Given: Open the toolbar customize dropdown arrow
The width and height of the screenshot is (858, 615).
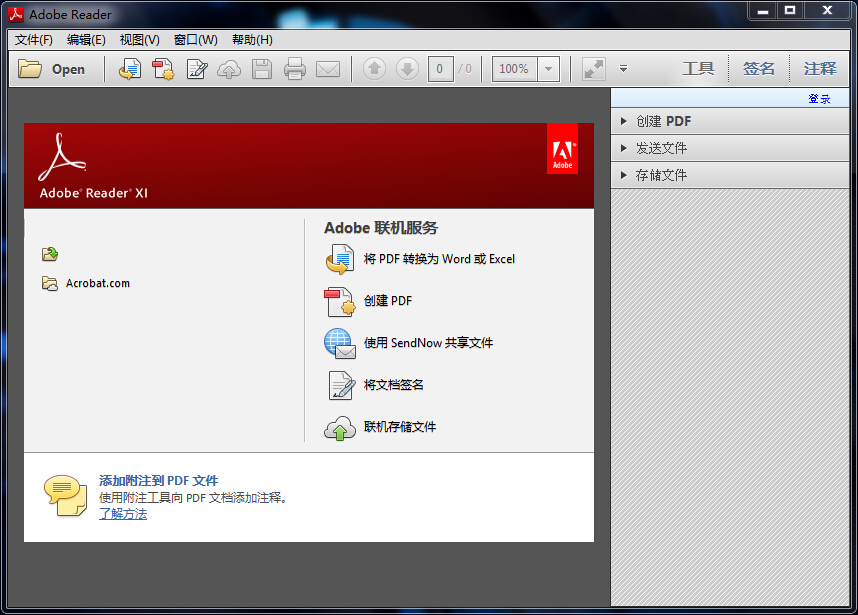Looking at the screenshot, I should tap(623, 69).
